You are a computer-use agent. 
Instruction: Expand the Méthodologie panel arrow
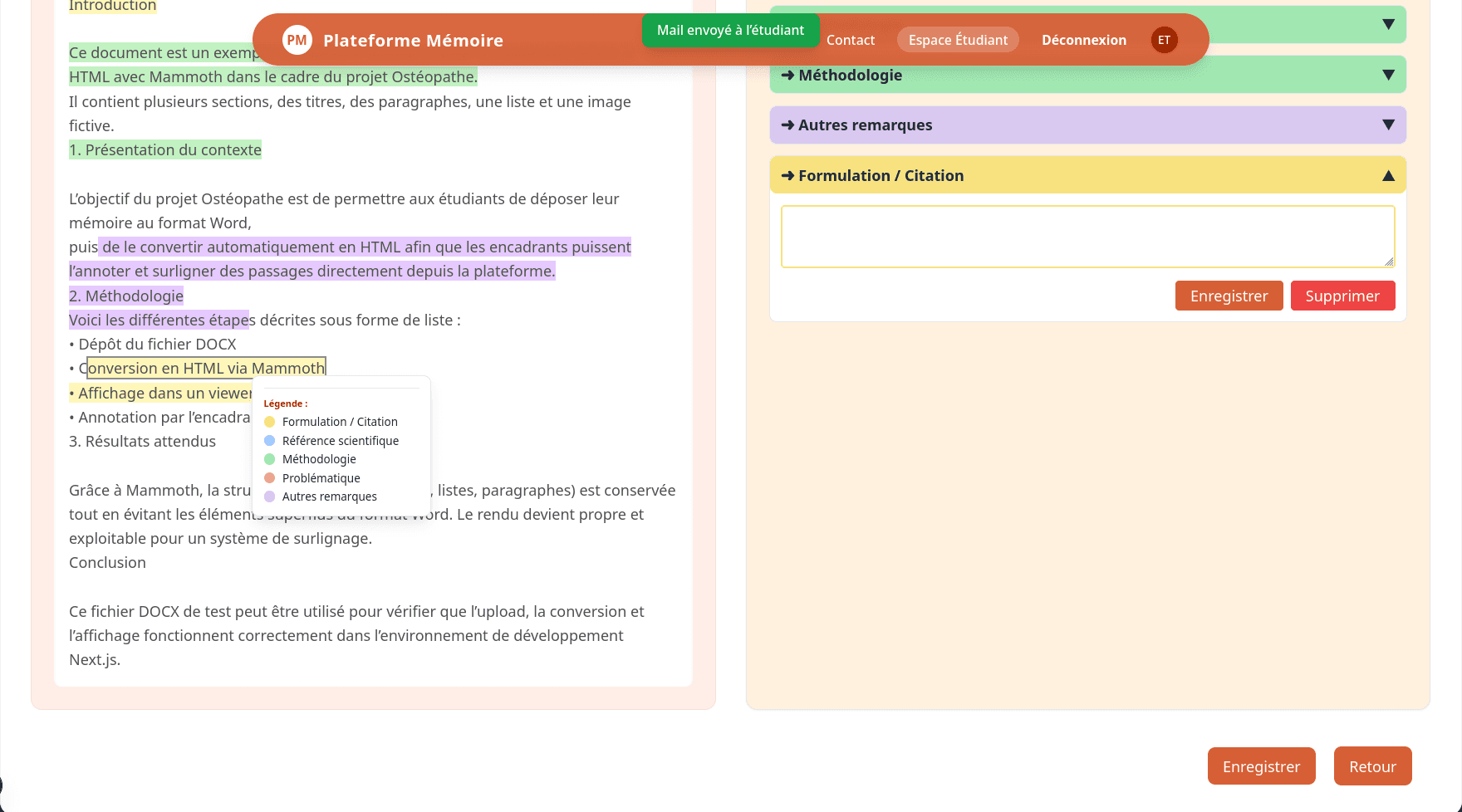[1388, 75]
